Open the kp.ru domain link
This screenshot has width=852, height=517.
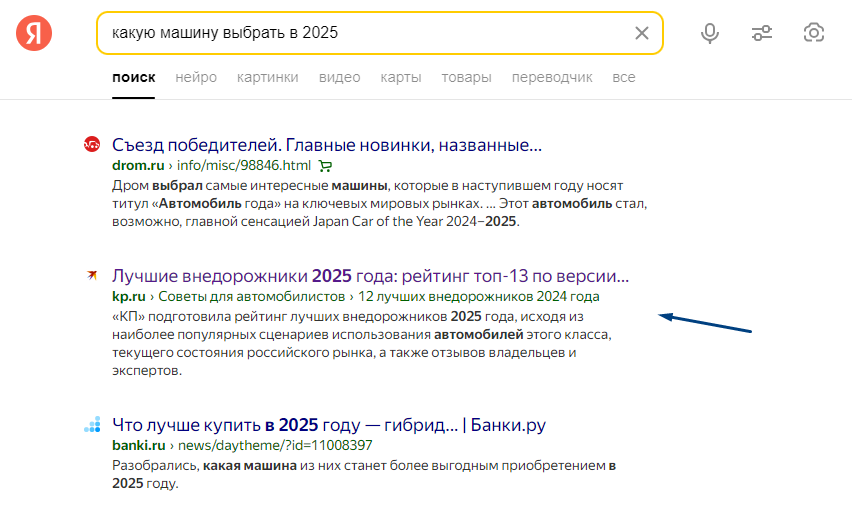(x=129, y=296)
